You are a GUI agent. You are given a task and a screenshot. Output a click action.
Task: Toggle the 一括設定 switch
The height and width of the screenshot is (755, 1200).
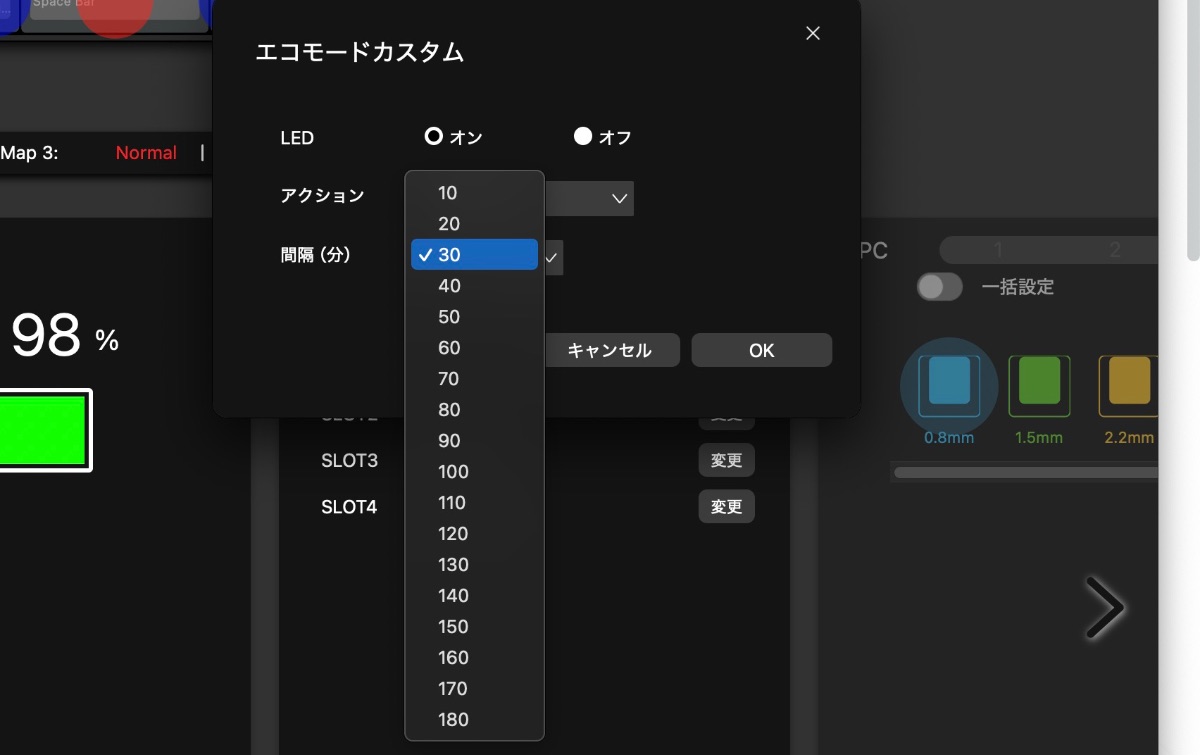tap(939, 287)
